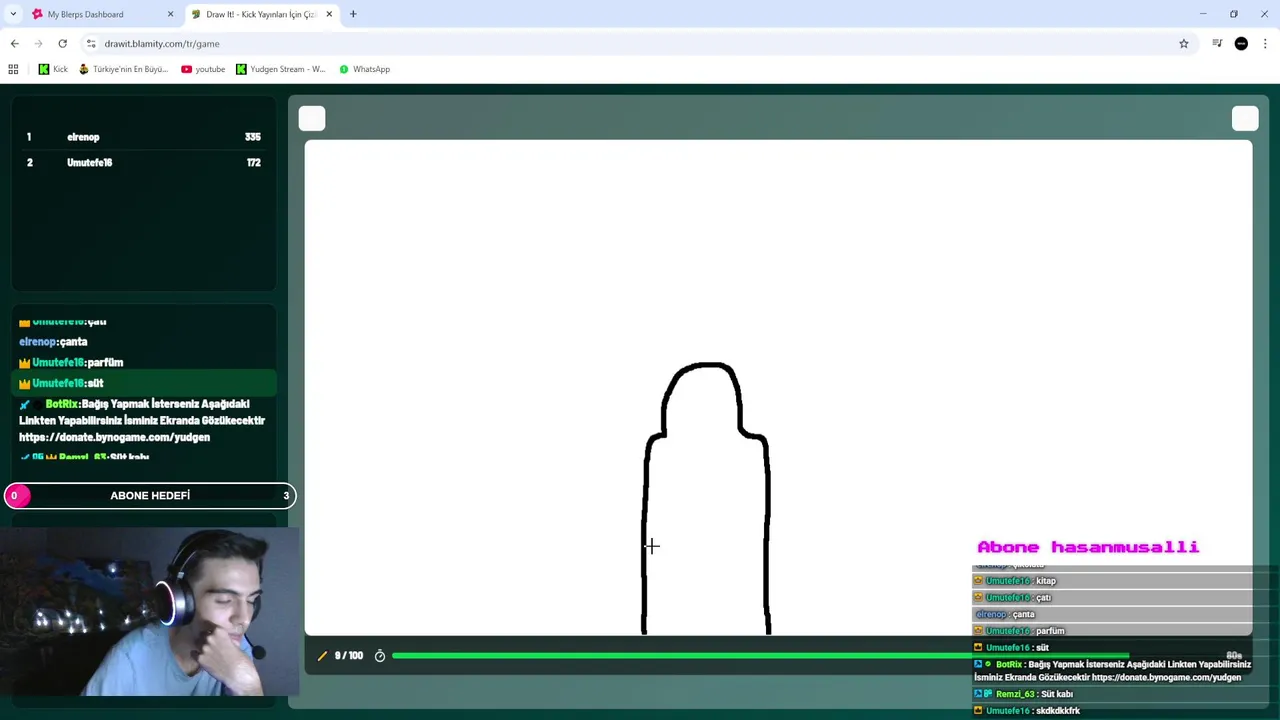Click the drawit.blamity.com address bar

coord(161,44)
